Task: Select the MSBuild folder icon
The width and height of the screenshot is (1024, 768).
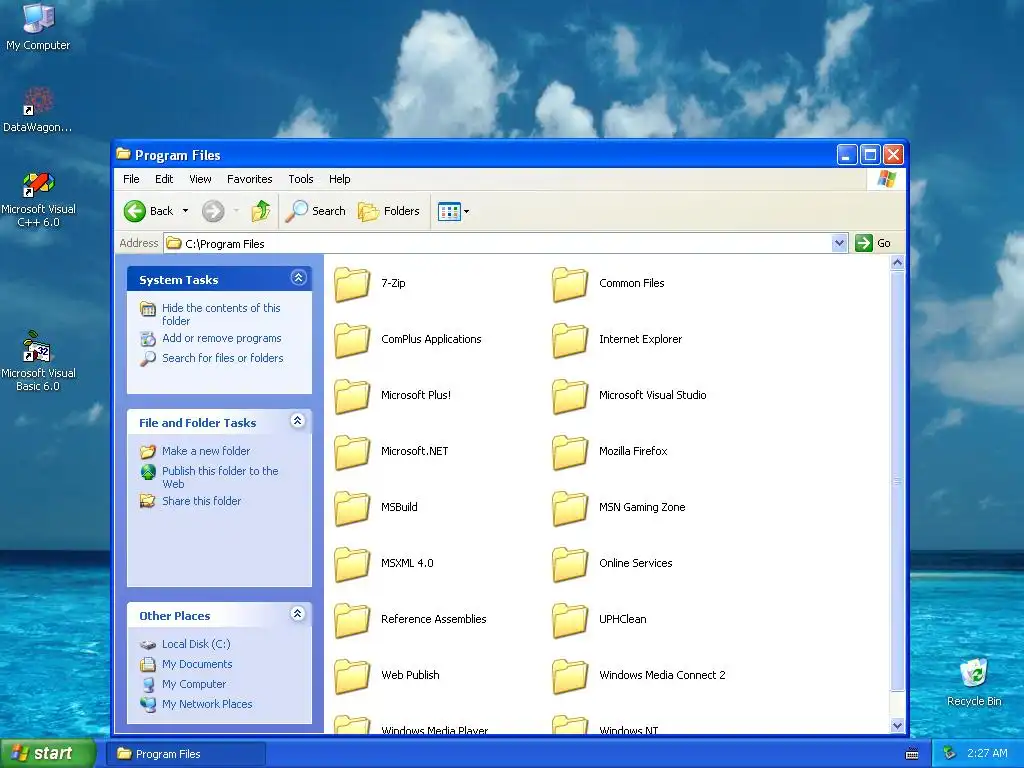Action: point(352,508)
